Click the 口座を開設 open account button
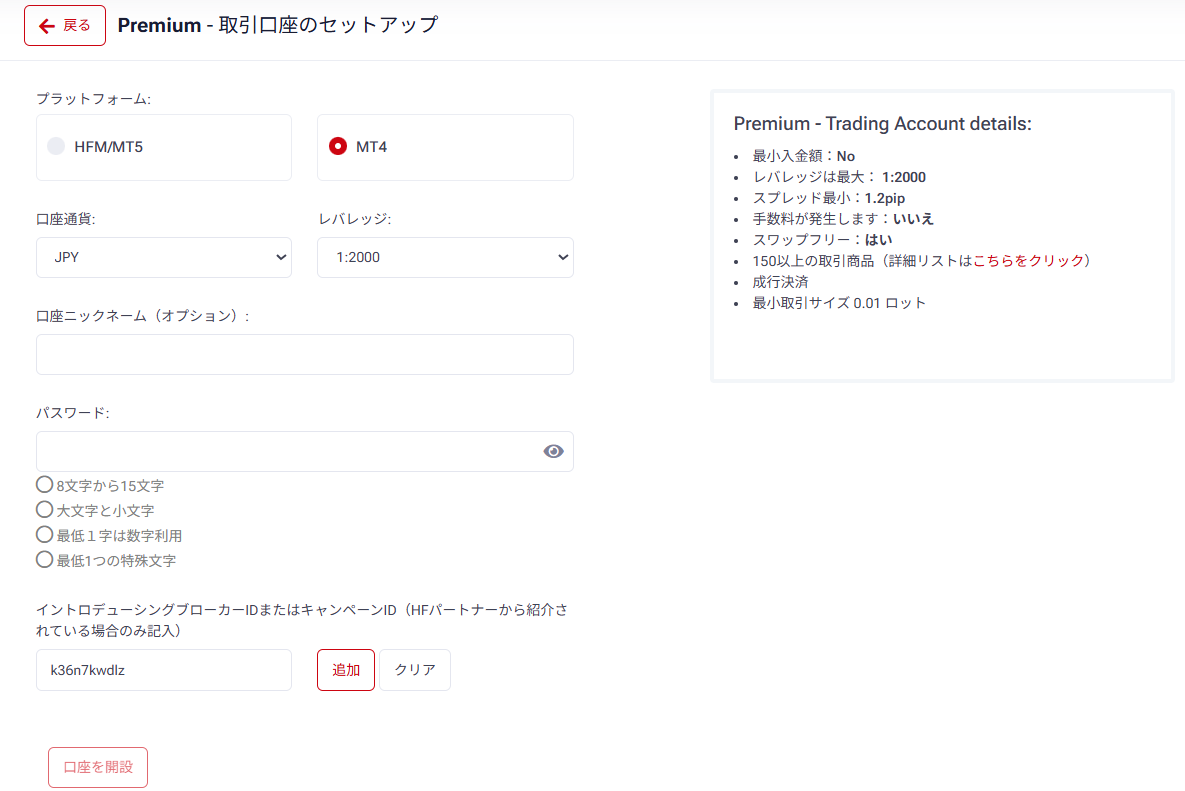Viewport: 1185px width, 791px height. [x=98, y=768]
